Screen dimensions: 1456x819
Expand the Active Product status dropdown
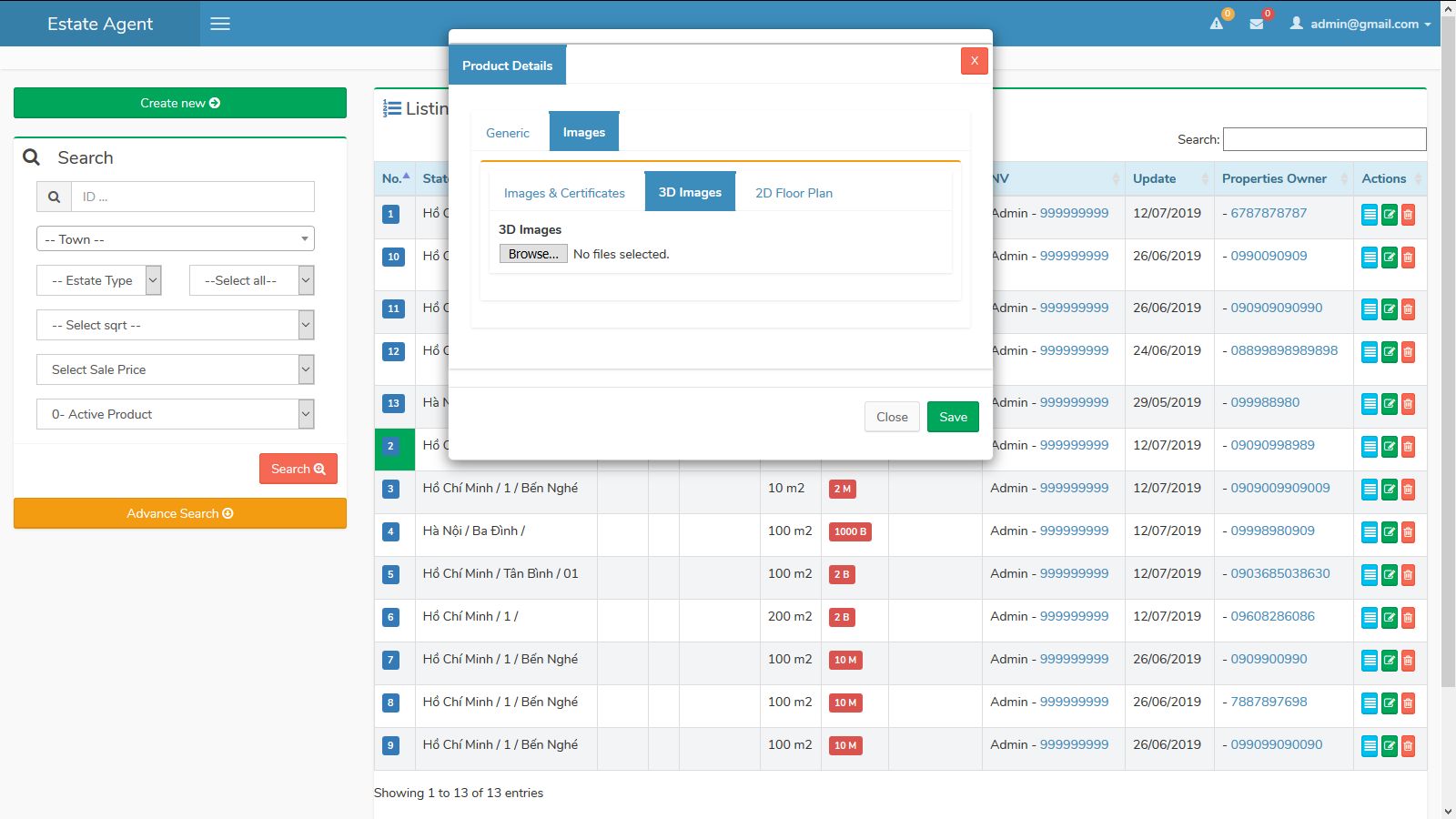click(x=176, y=414)
